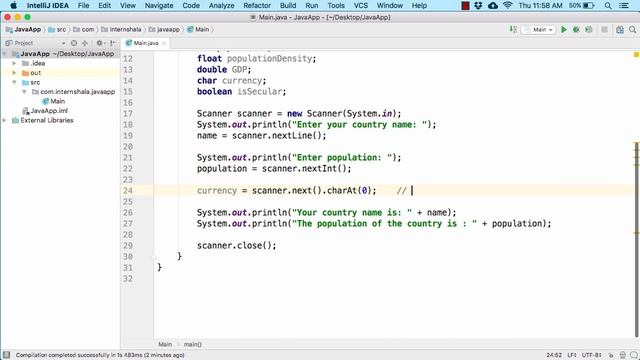The image size is (640, 360).
Task: Click the cloud upload menu bar icon
Action: click(493, 6)
